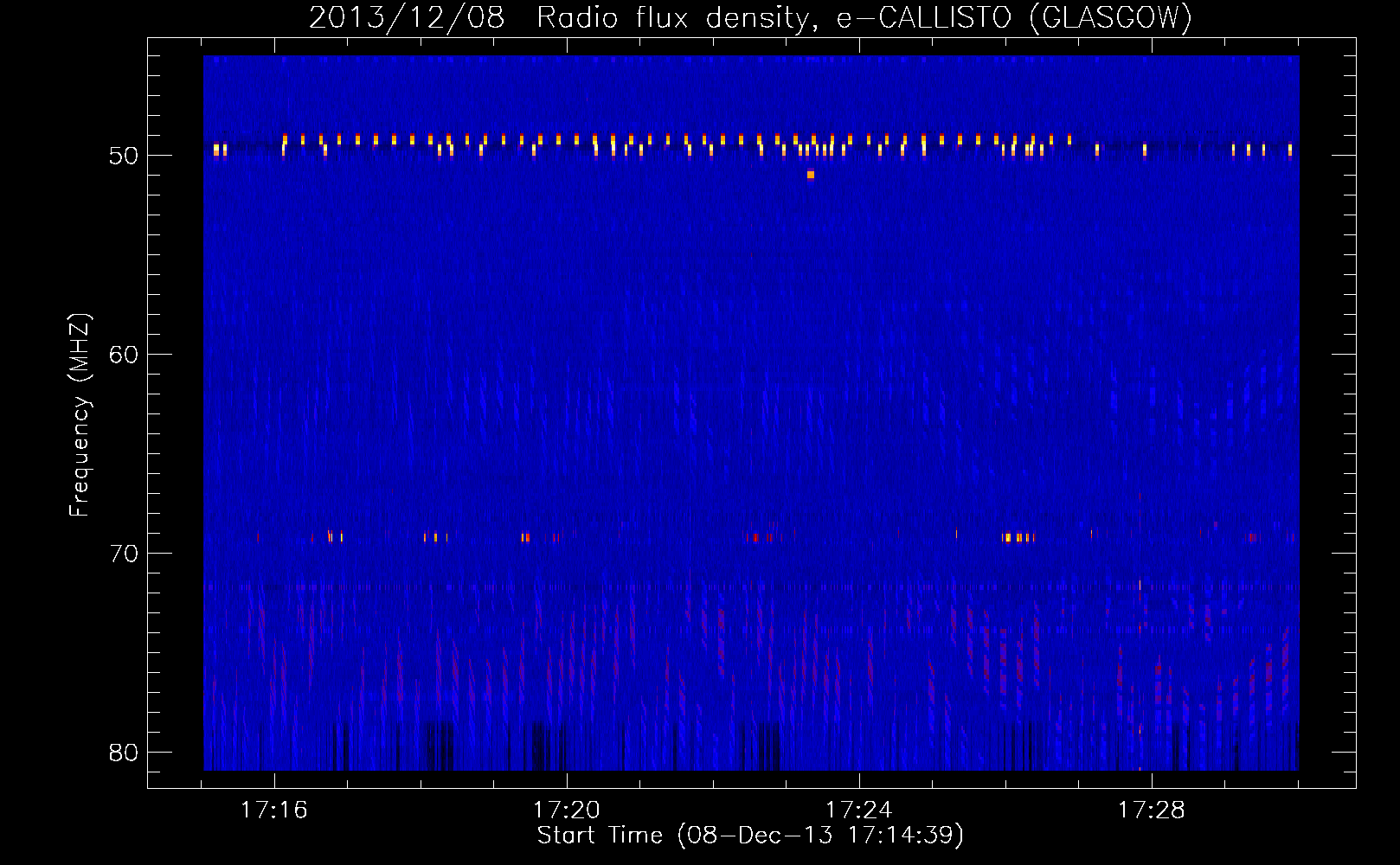The height and width of the screenshot is (865, 1400).
Task: Click the leftmost bright spots on 50 MHz band
Action: pos(220,150)
